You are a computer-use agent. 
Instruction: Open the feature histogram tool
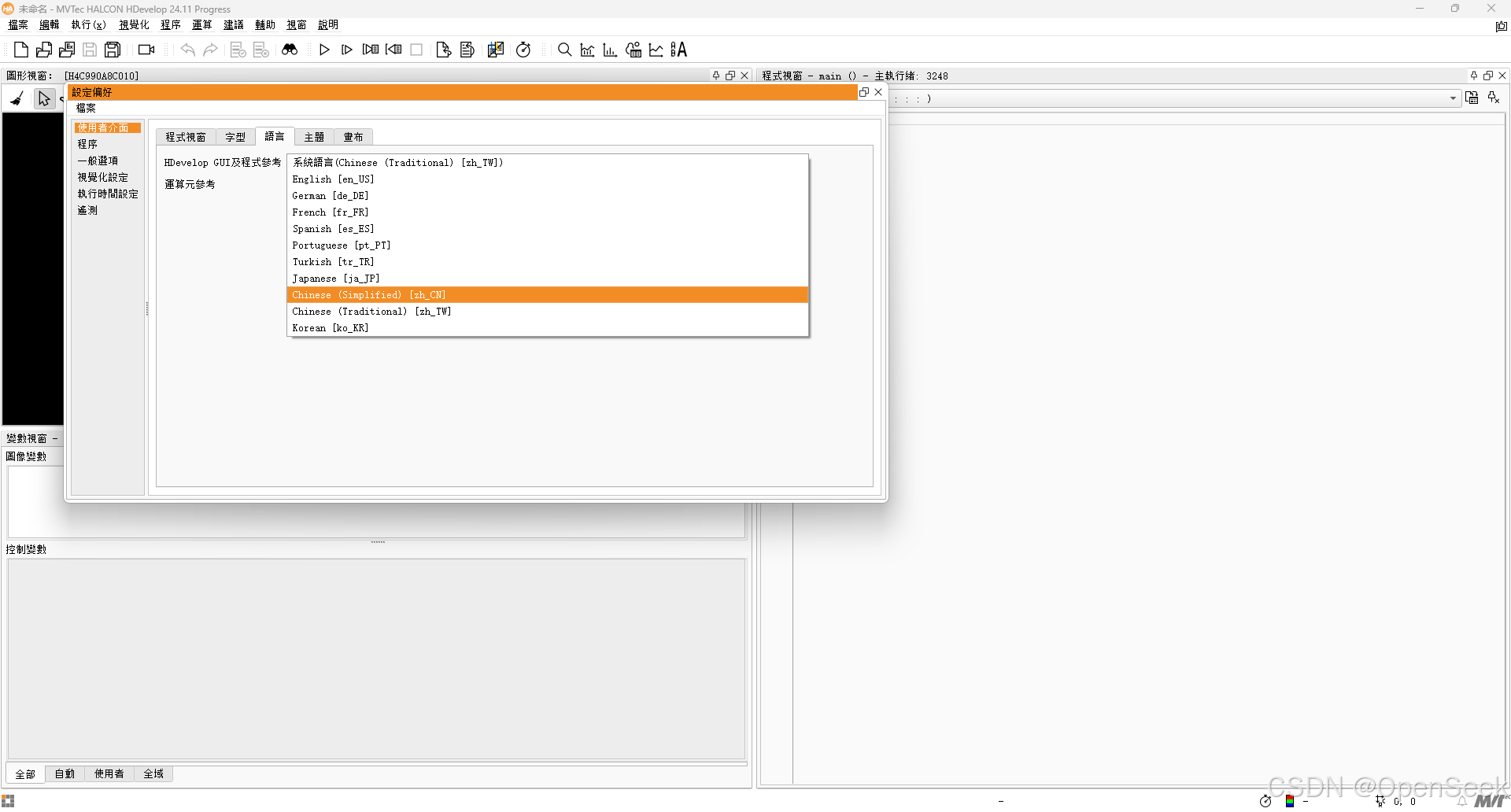610,50
